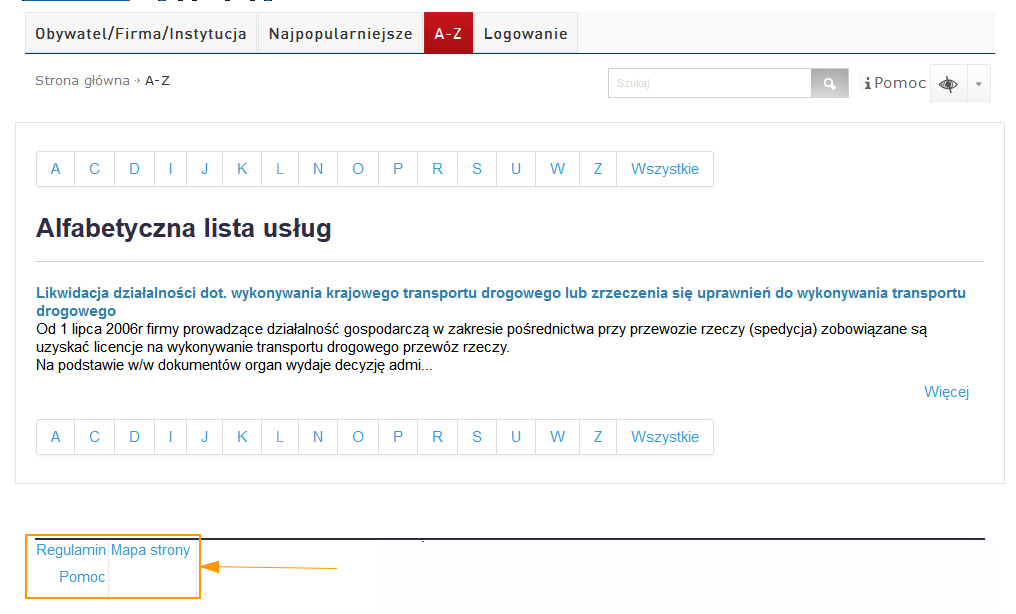Expand the dropdown arrow beside the eye icon
Image resolution: width=1016 pixels, height=614 pixels.
point(978,85)
